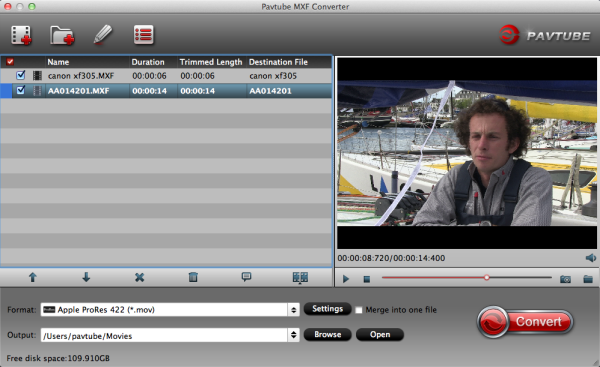Remove selected file with X icon
This screenshot has height=367, width=600.
[x=140, y=277]
